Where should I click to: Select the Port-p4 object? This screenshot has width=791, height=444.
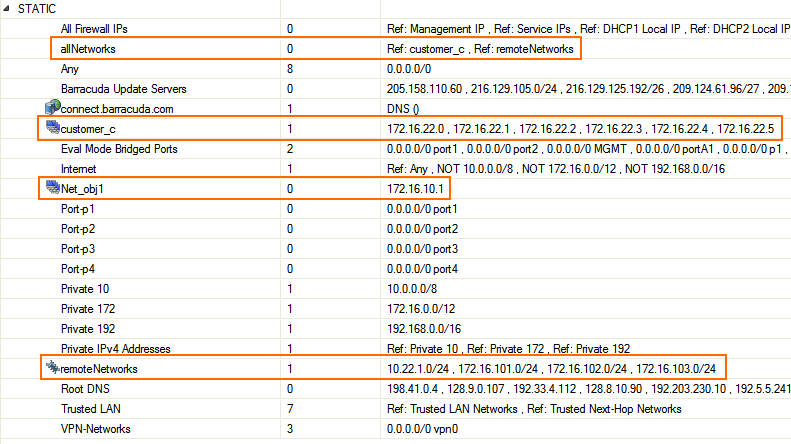pos(78,269)
